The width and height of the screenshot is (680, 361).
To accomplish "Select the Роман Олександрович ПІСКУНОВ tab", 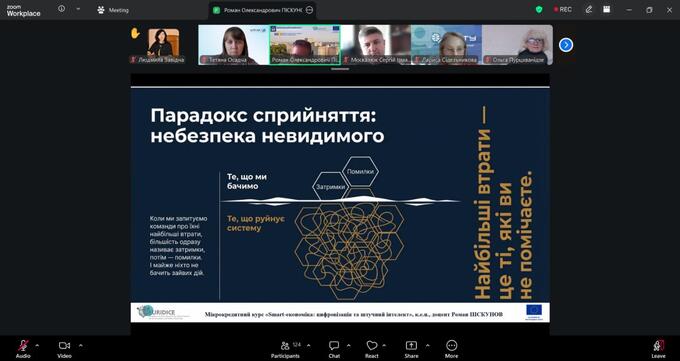I will [x=263, y=10].
